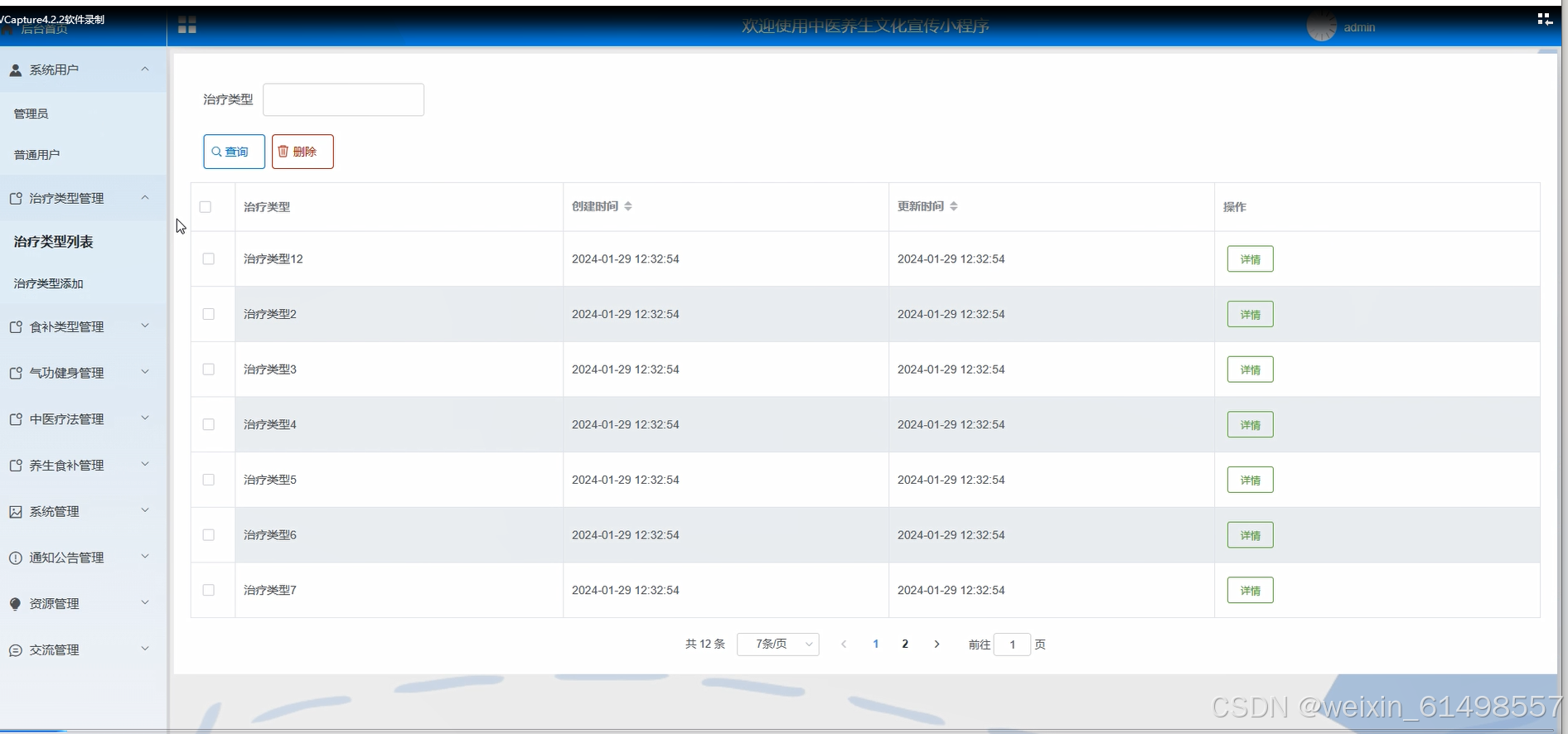
Task: Go to next page arrow
Action: pyautogui.click(x=936, y=644)
